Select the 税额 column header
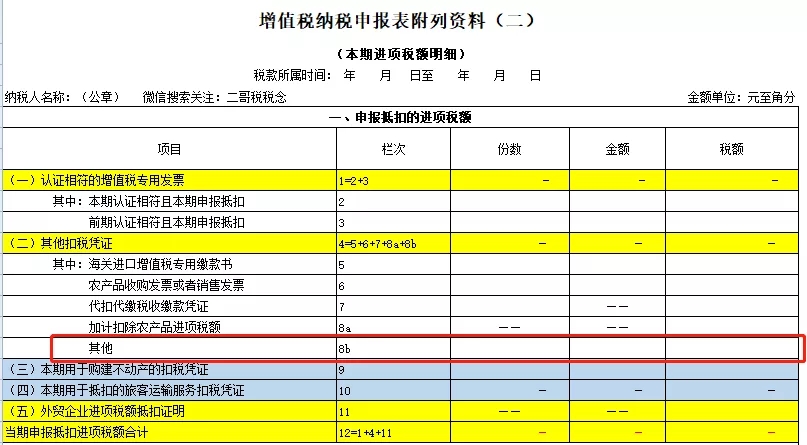Screen dimensions: 807x445 (732, 149)
